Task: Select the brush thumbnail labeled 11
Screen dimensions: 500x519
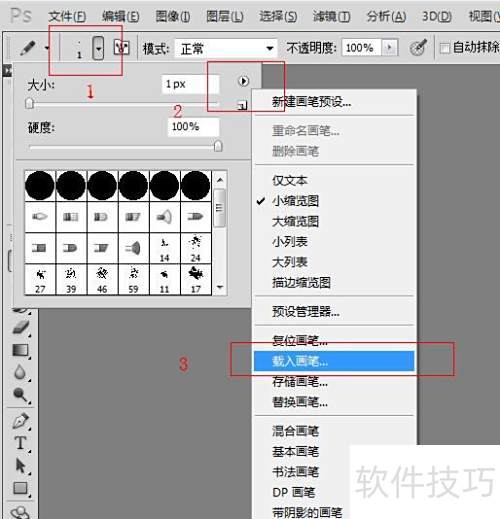Action: (164, 280)
